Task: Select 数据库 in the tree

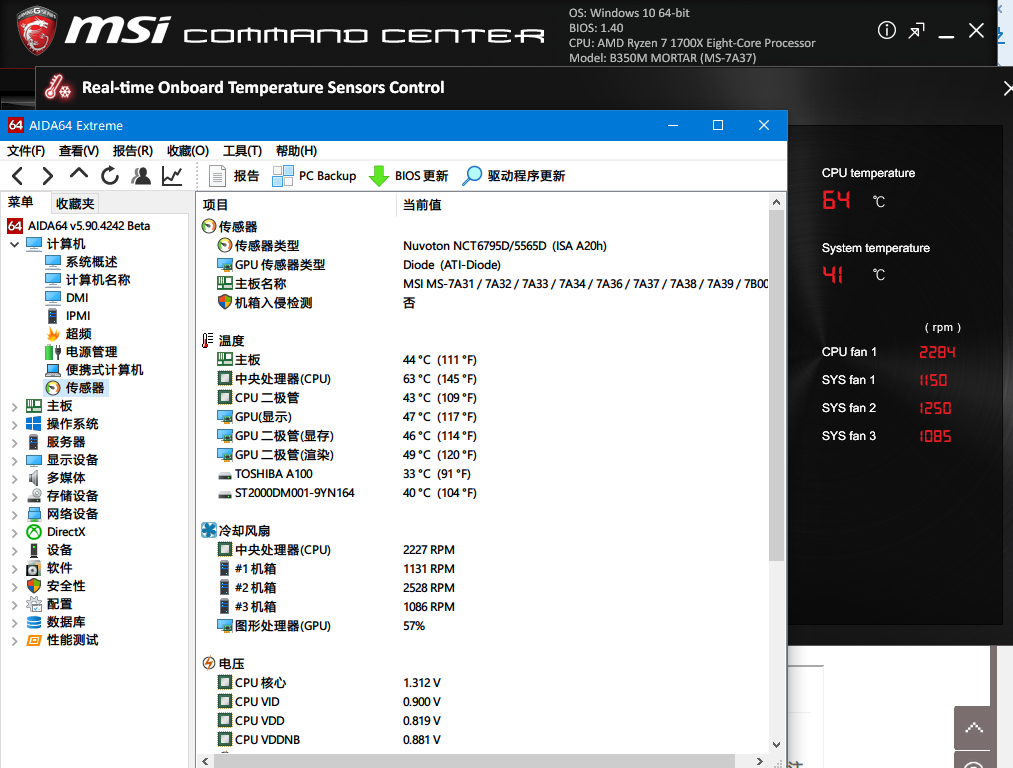Action: (x=56, y=622)
